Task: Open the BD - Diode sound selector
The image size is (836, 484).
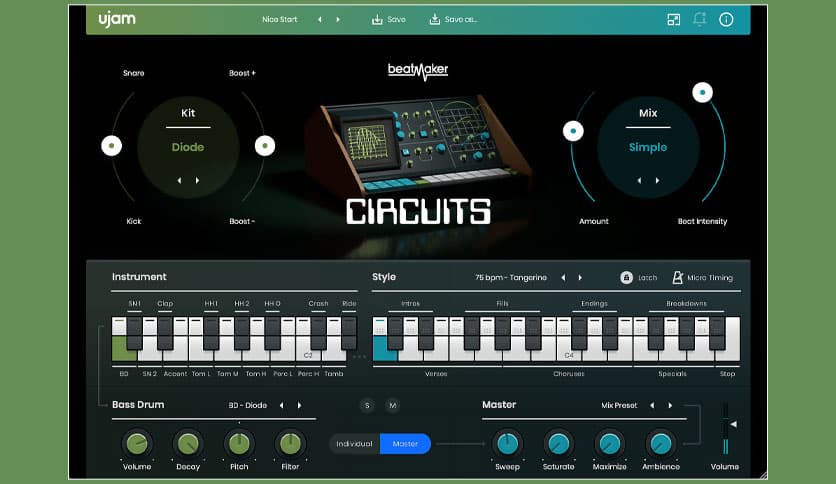Action: (247, 406)
